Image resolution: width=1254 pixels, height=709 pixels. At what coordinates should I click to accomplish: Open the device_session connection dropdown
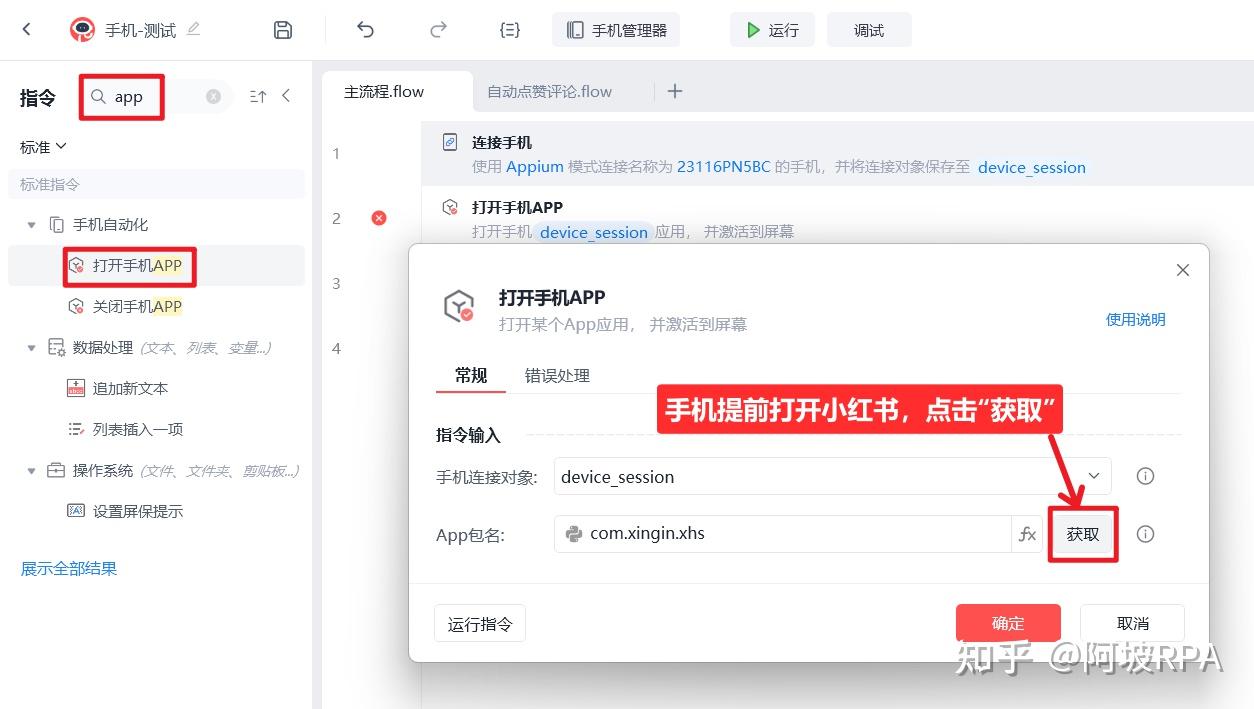coord(1093,476)
